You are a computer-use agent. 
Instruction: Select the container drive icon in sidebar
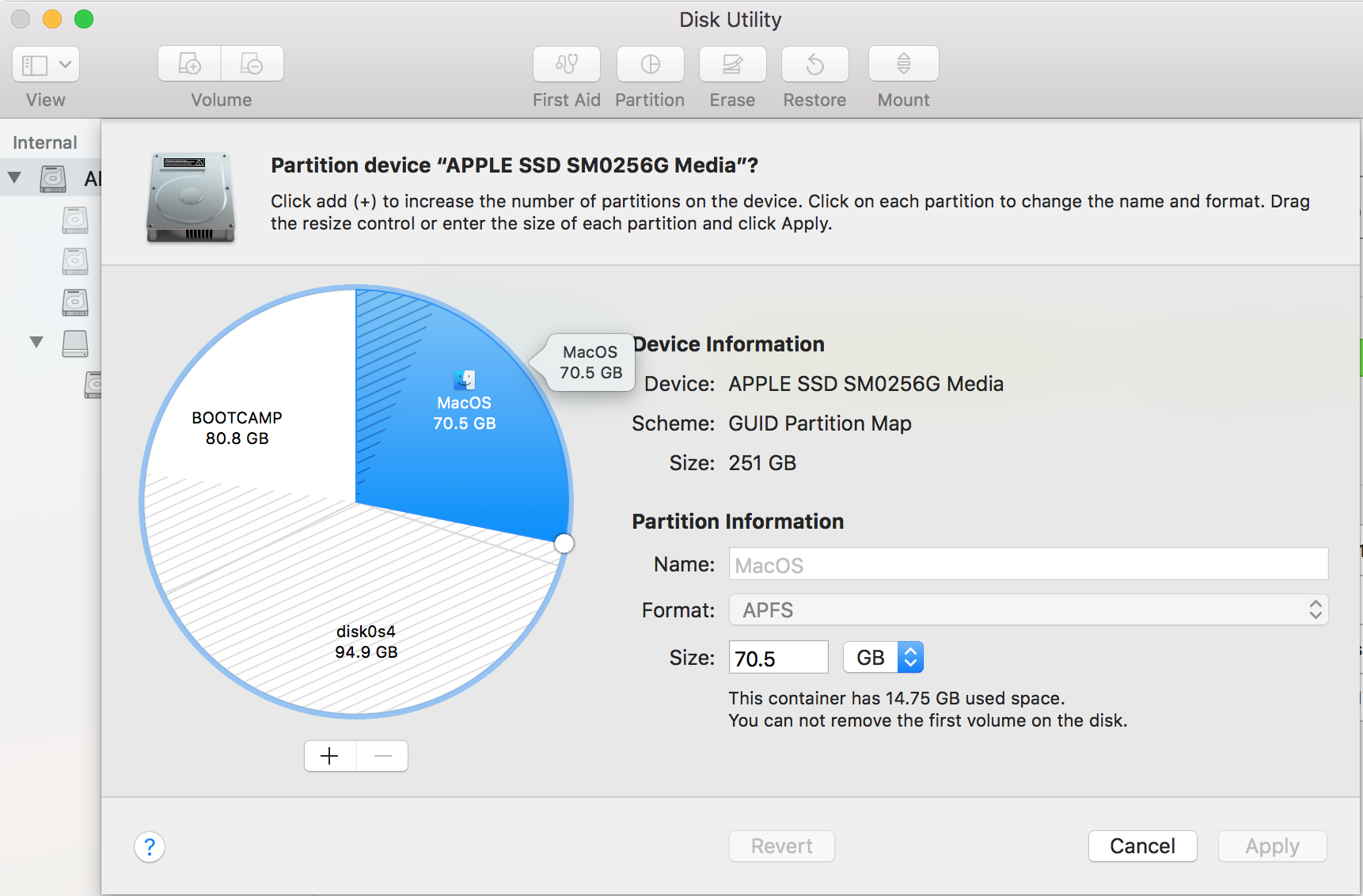(x=75, y=344)
